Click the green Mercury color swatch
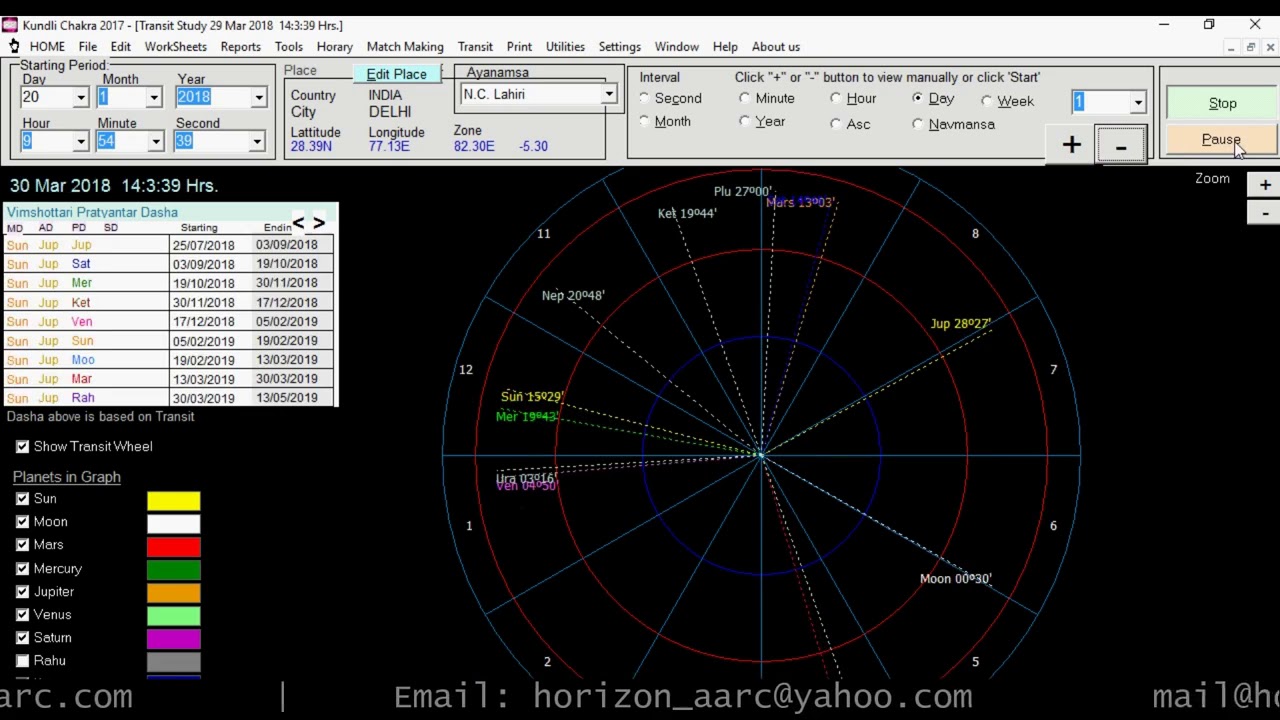This screenshot has width=1280, height=720. [x=174, y=570]
